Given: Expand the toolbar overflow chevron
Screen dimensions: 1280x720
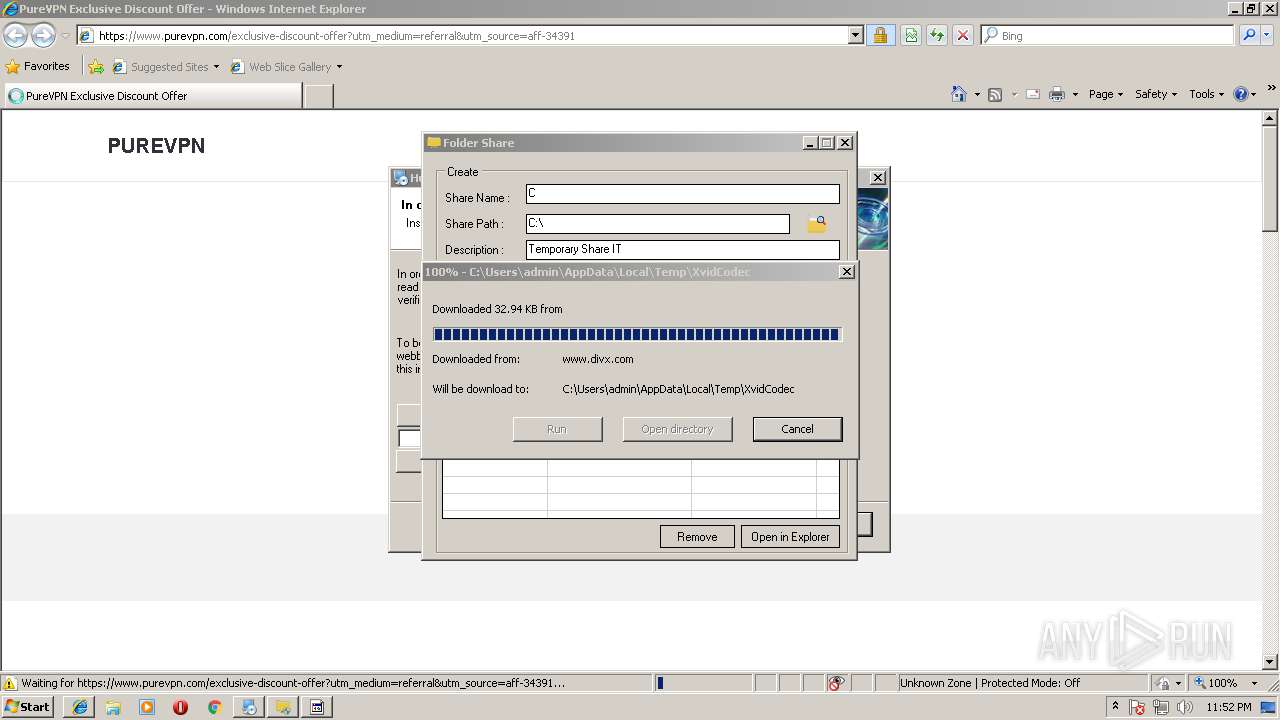Looking at the screenshot, I should tap(1272, 89).
